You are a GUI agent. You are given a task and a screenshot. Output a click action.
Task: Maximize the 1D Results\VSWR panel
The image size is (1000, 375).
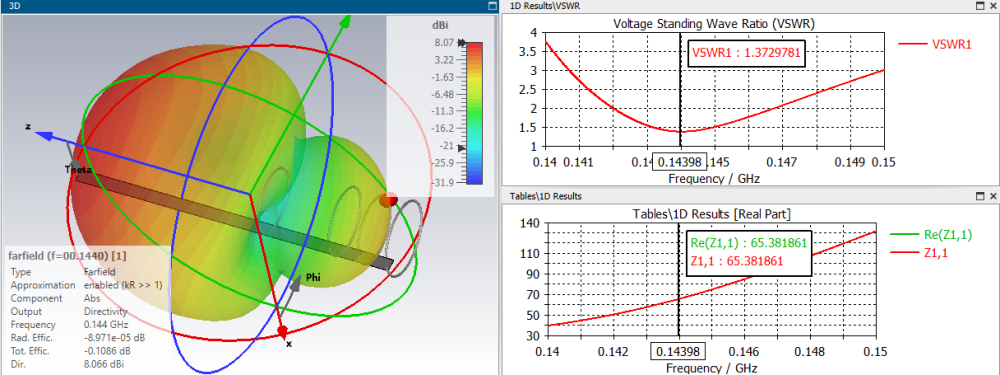click(x=981, y=6)
